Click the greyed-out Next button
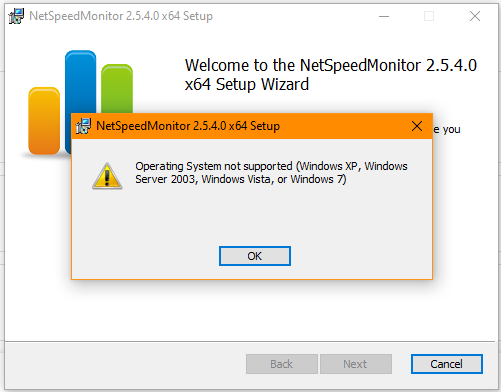Image resolution: width=501 pixels, height=392 pixels. (356, 364)
